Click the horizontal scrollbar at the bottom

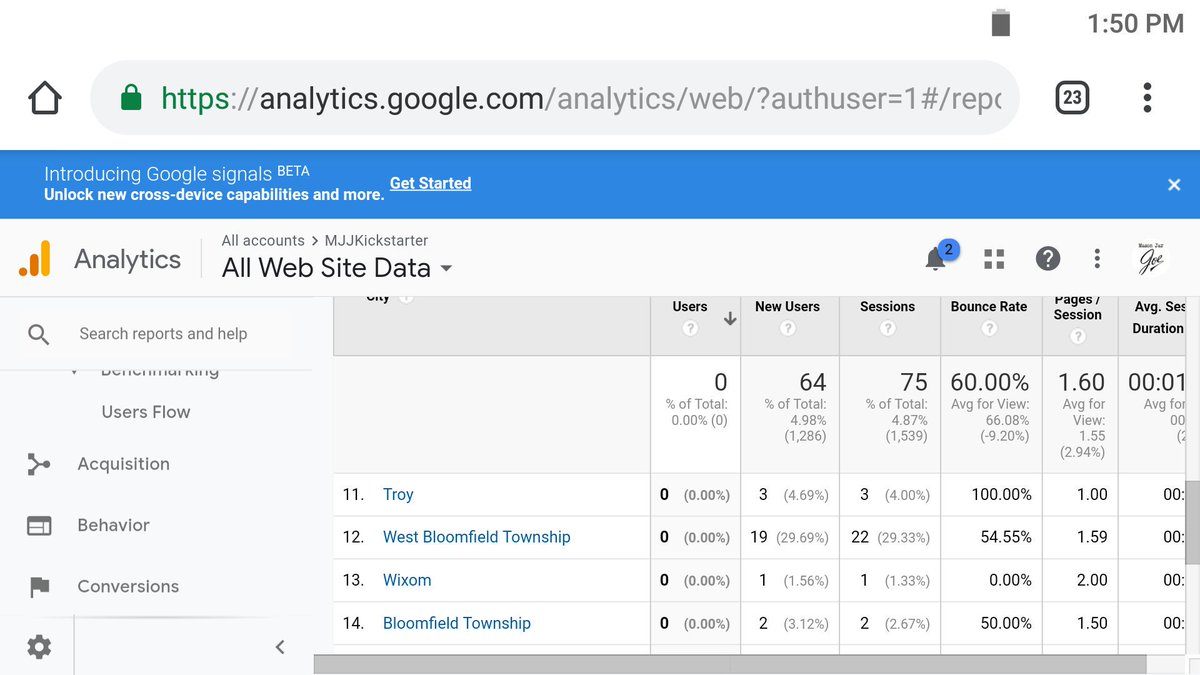(730, 664)
